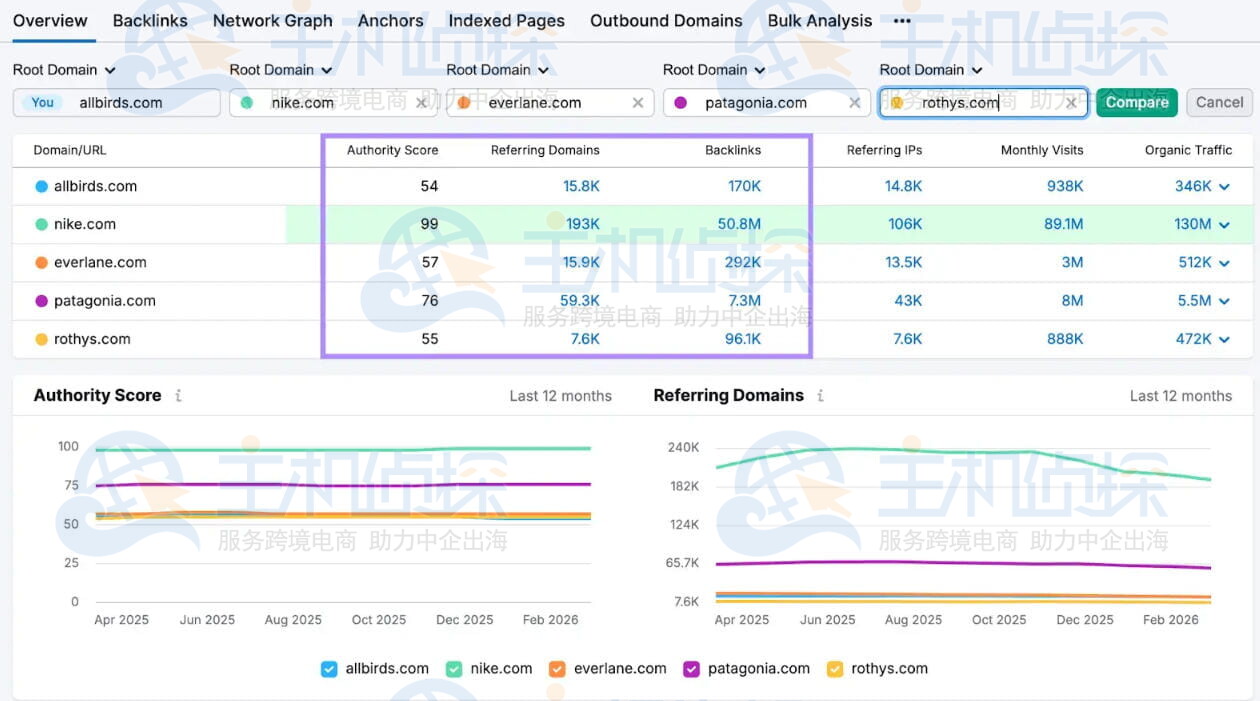
Task: Open the info icon beside Referring Domains chart
Action: pos(820,396)
